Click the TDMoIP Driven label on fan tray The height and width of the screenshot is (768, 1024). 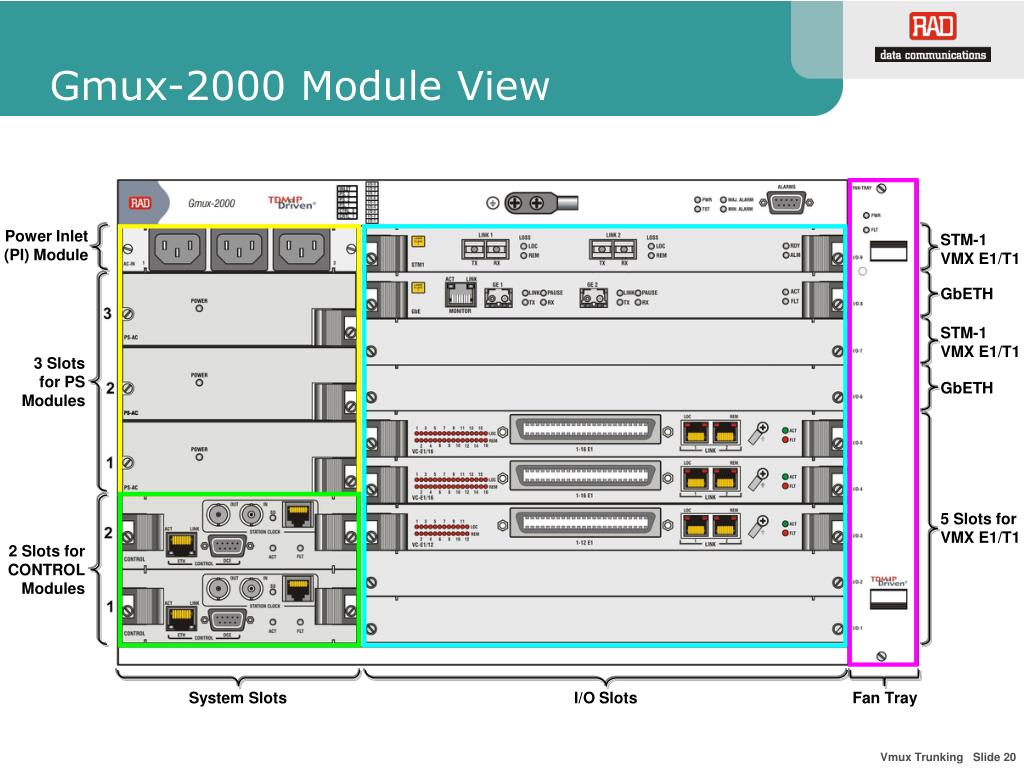tap(888, 581)
